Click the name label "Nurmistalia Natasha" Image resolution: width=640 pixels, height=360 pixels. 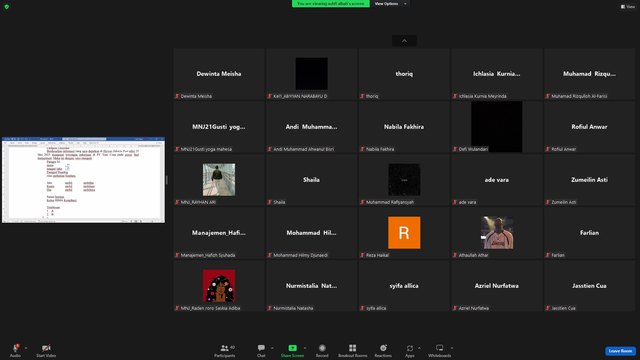[293, 308]
